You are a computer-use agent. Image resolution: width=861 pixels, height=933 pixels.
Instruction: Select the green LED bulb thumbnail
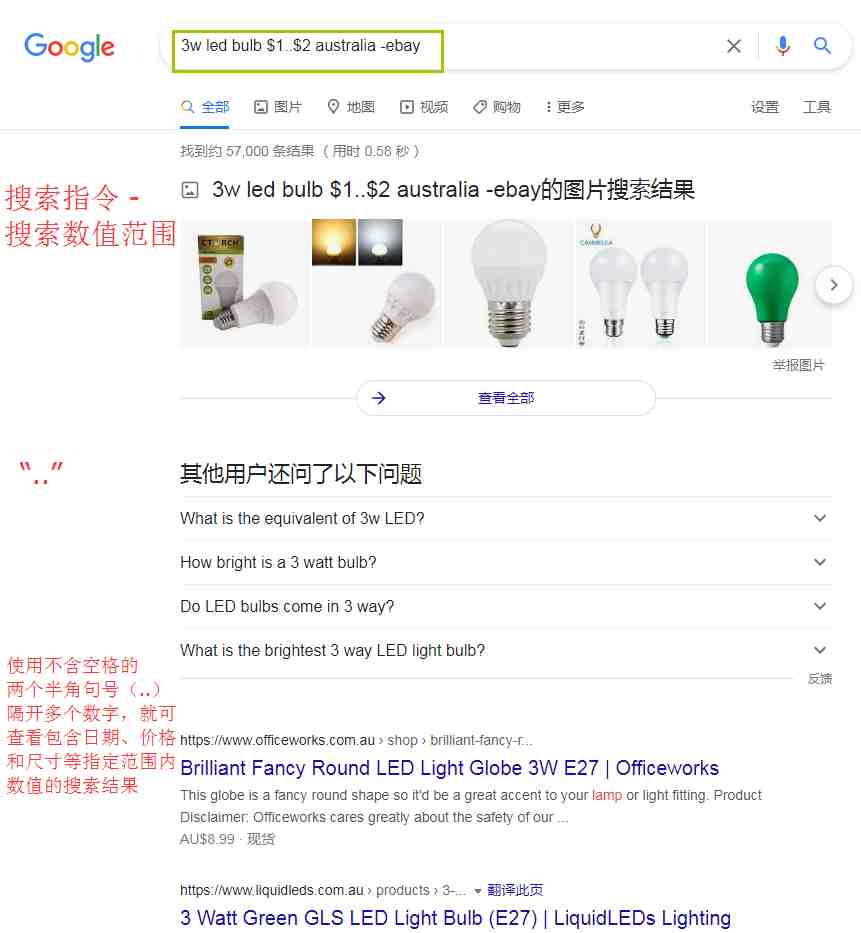pos(771,284)
